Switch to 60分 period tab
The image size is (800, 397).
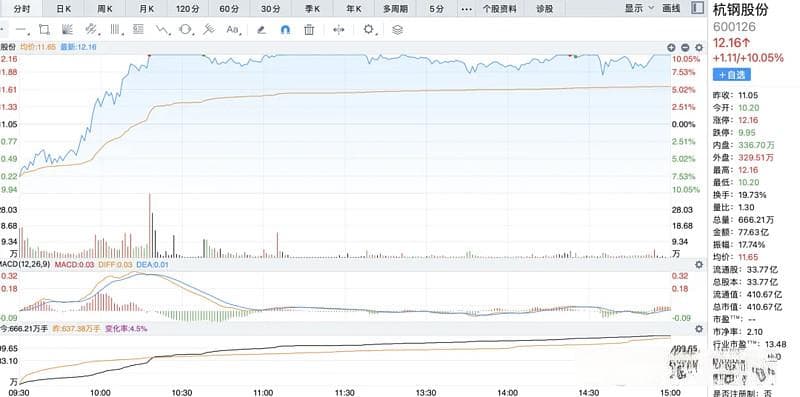click(229, 9)
